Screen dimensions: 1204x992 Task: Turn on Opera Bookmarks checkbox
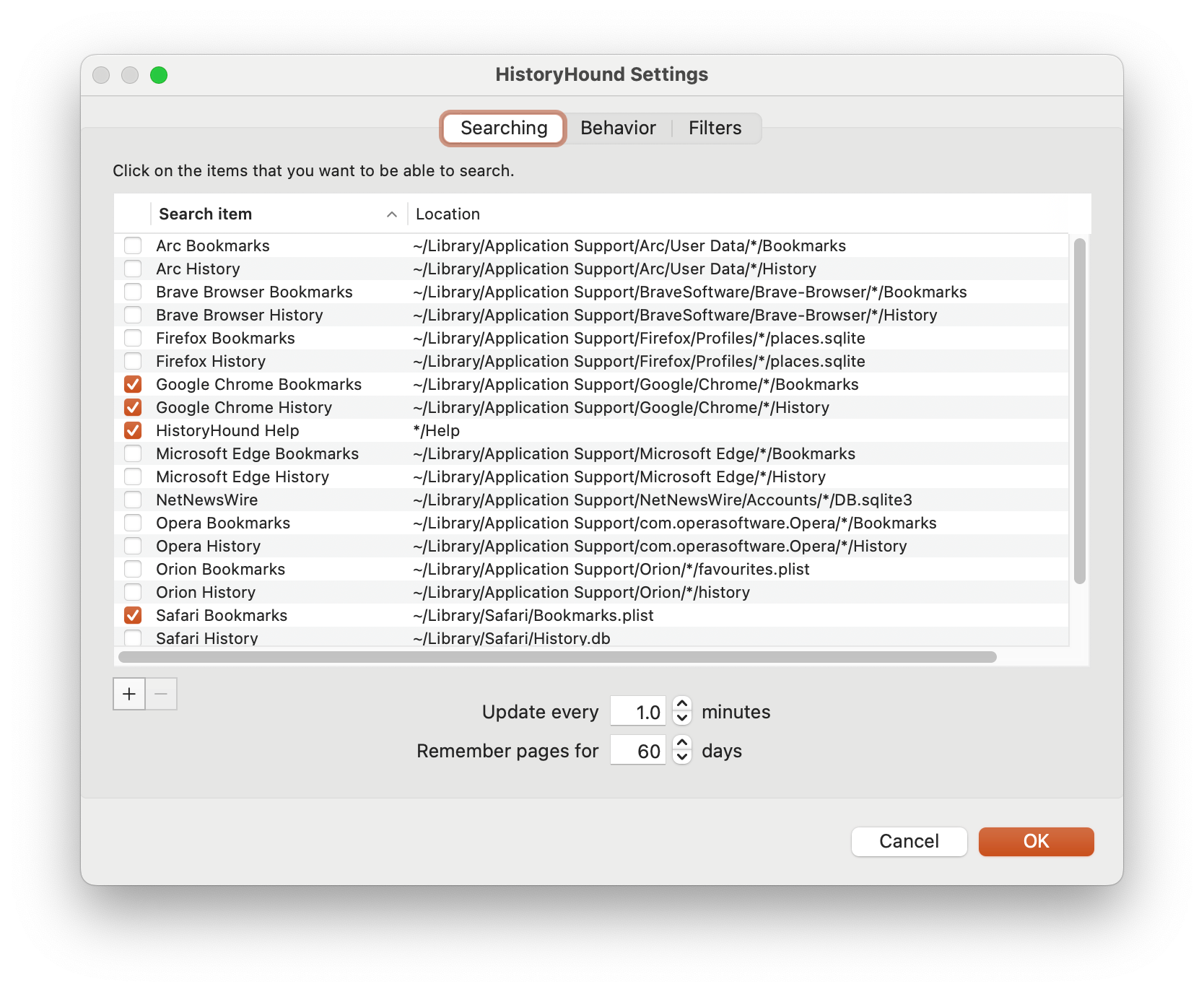pos(133,523)
